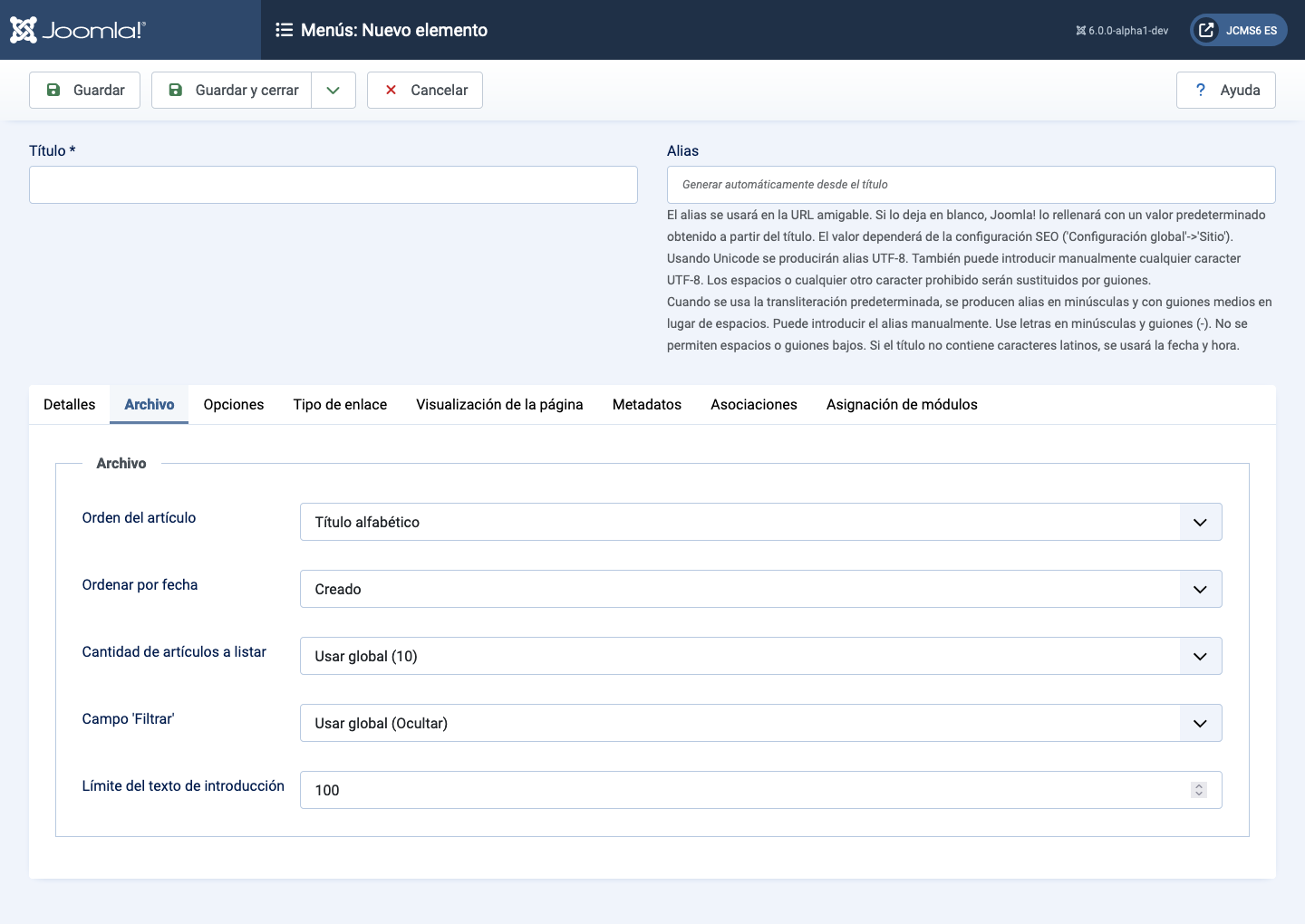The height and width of the screenshot is (924, 1305).
Task: Open the Asociaciones tab
Action: pyautogui.click(x=754, y=404)
